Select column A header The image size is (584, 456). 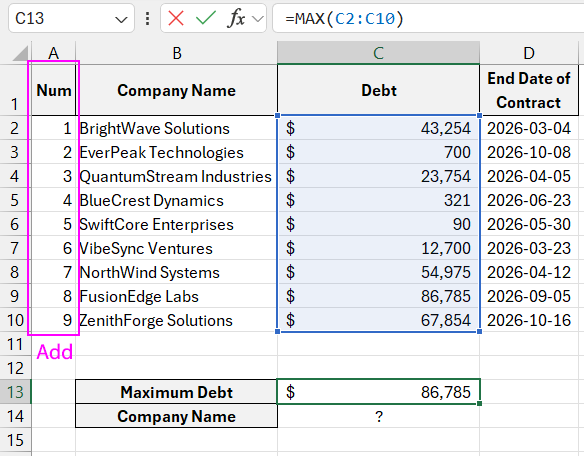pos(54,53)
